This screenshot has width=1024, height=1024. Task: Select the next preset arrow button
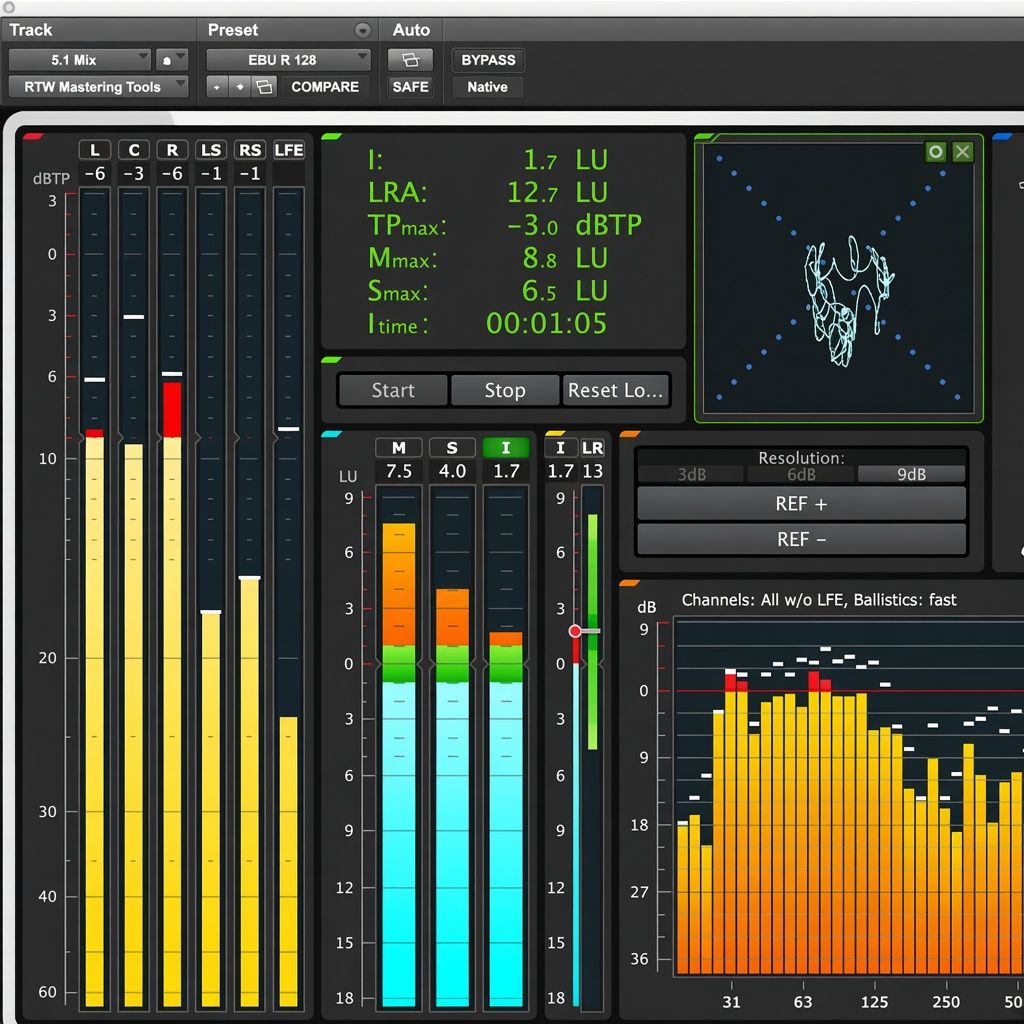(240, 87)
